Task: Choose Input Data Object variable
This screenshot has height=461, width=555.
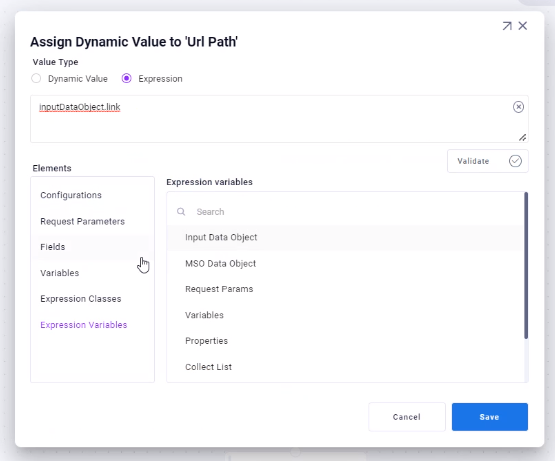Action: [x=345, y=238]
